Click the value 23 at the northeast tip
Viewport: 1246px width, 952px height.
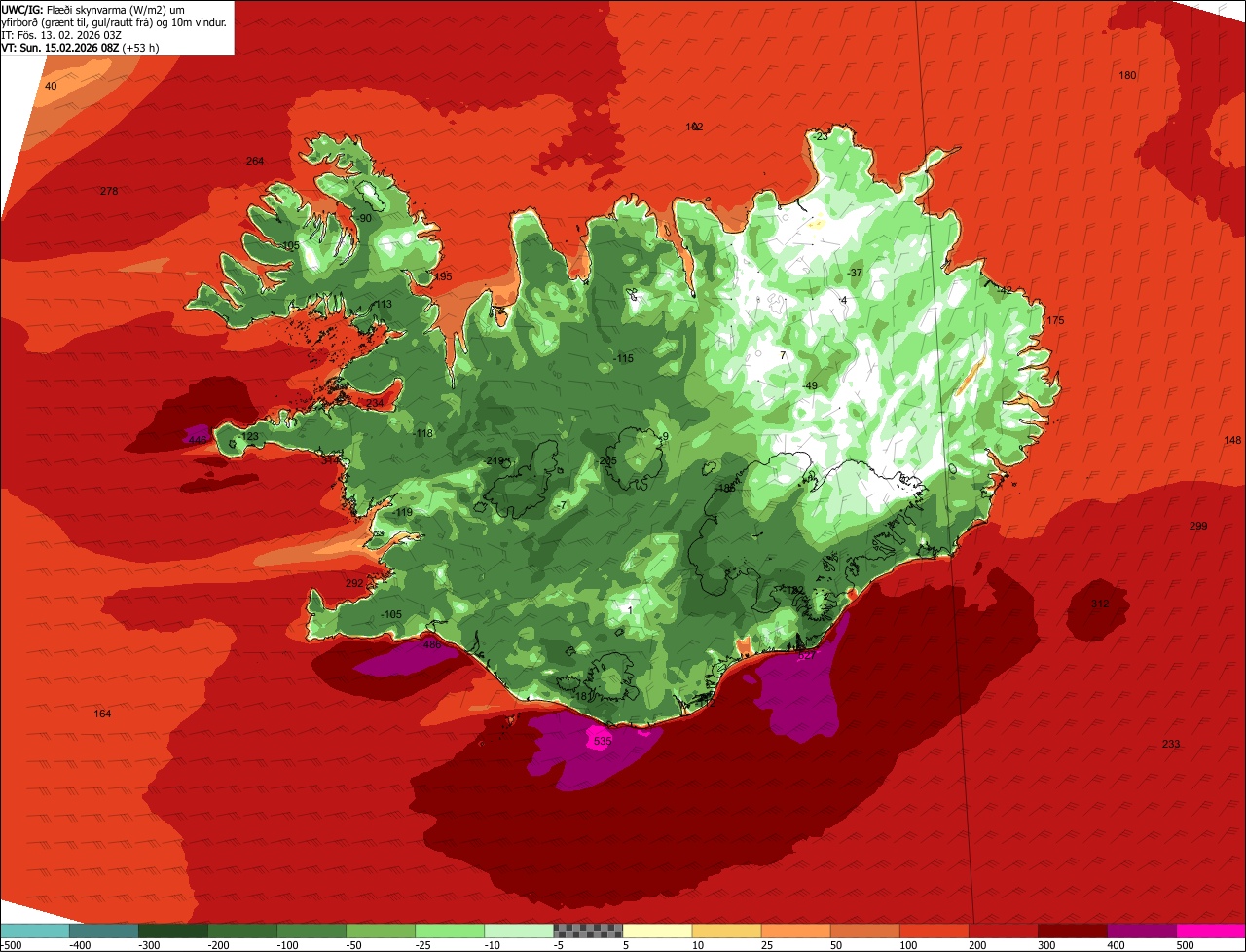coord(822,136)
